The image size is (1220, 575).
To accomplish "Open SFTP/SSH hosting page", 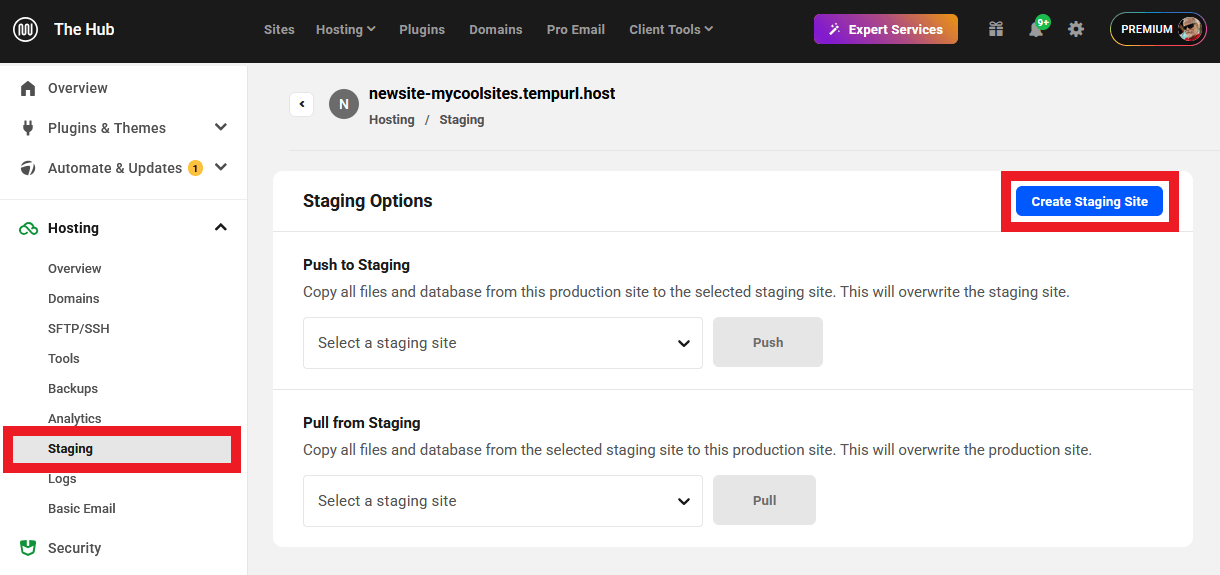I will tap(78, 328).
